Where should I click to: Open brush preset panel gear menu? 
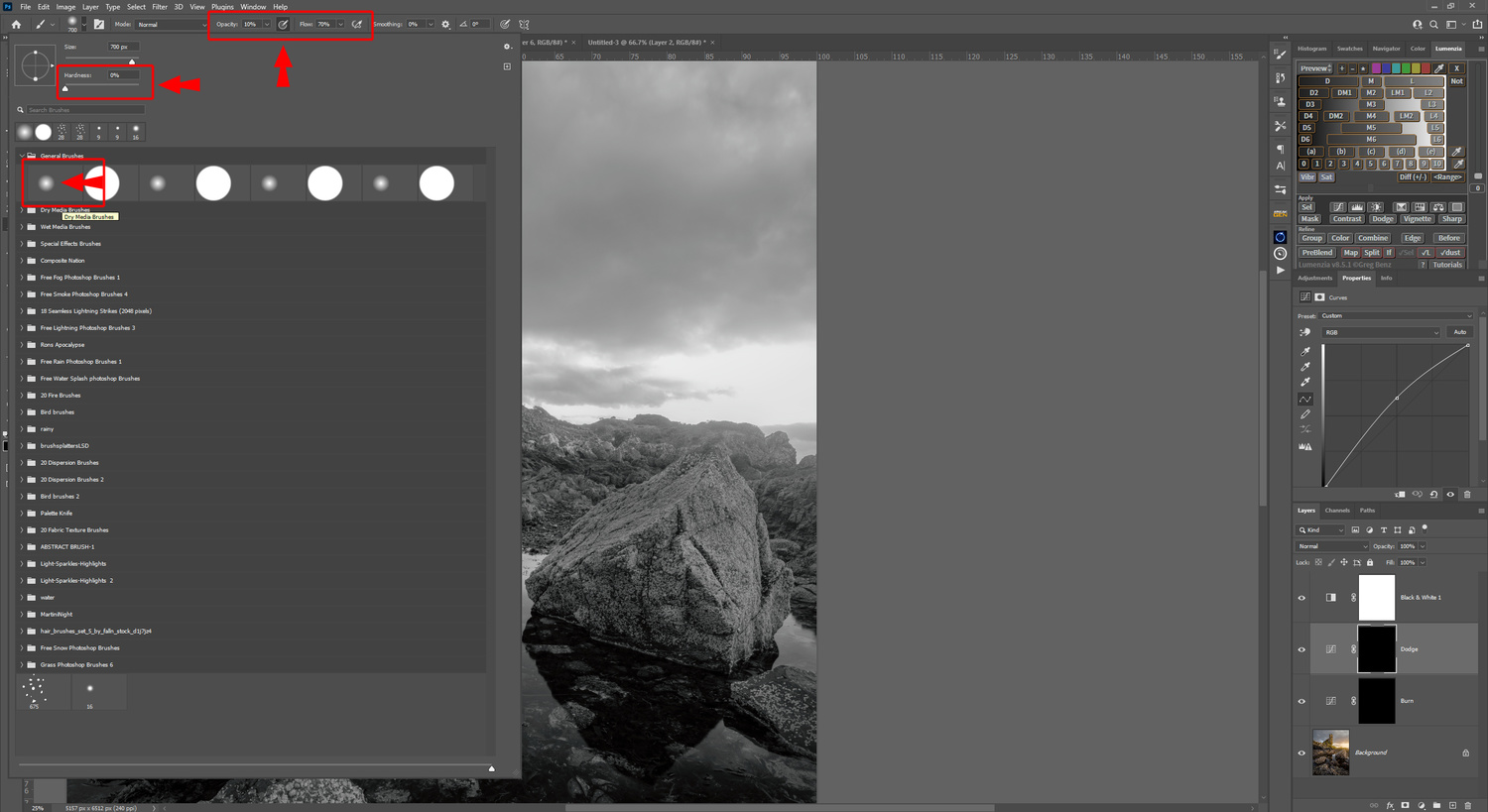point(507,47)
